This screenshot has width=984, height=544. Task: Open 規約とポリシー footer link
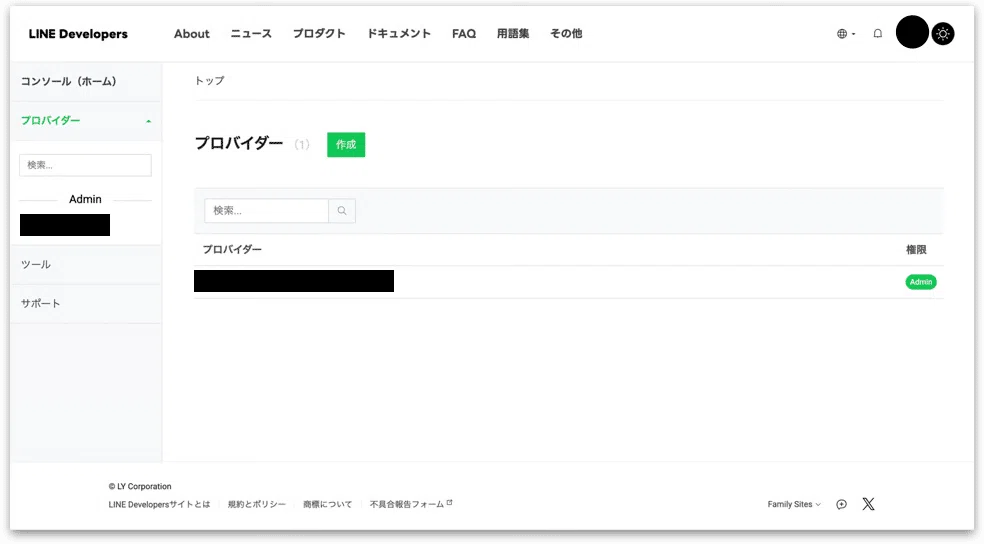pyautogui.click(x=257, y=504)
